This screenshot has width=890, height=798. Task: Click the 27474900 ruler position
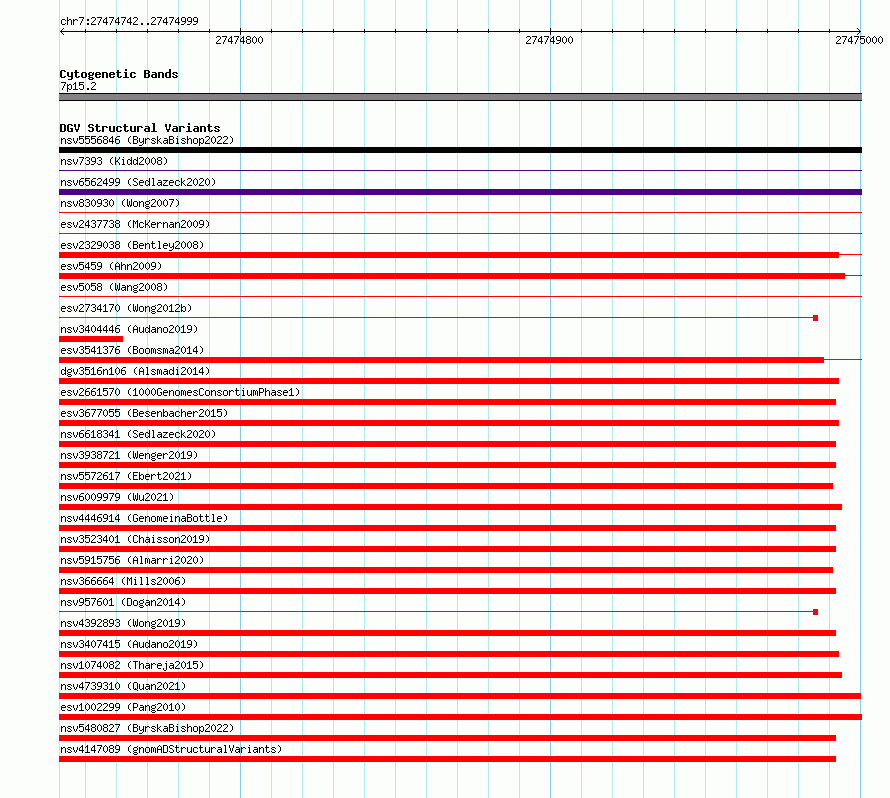pos(549,40)
